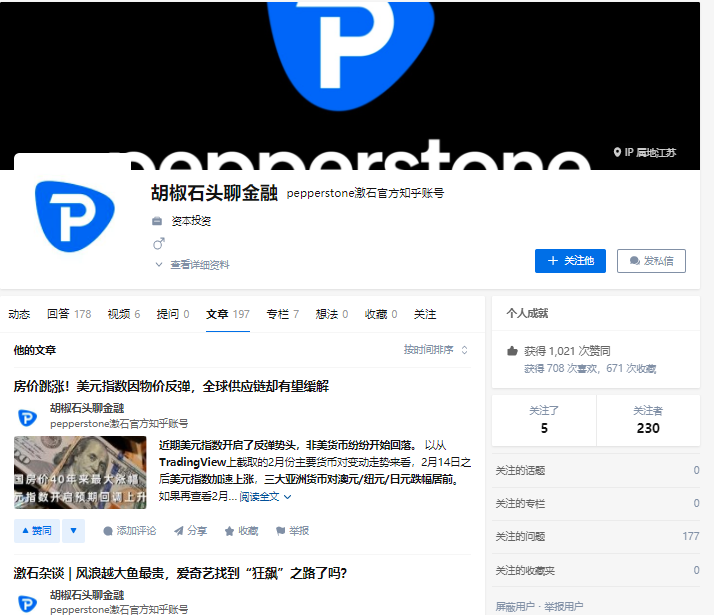
Task: Click author name under iQiyi article
Action: (x=87, y=595)
